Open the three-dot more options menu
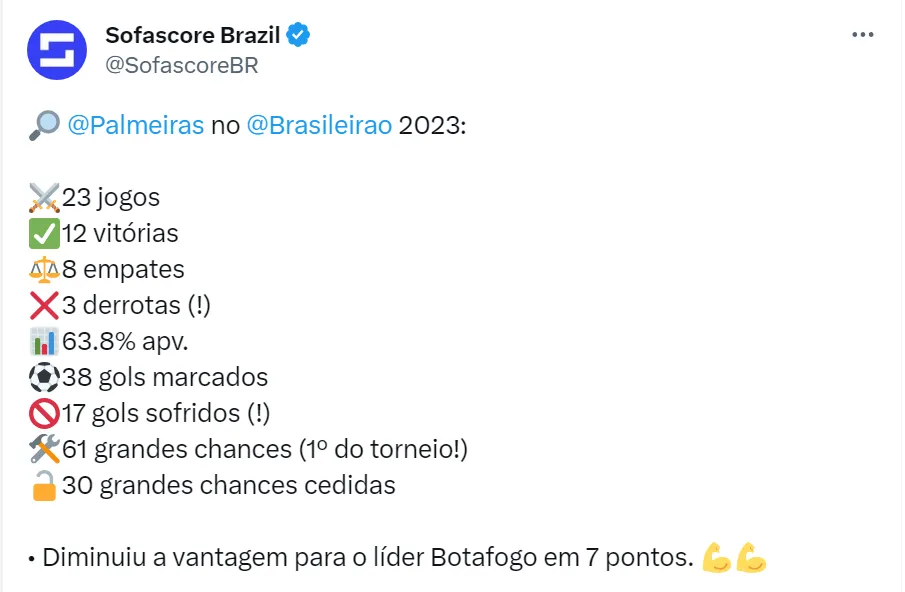Screen dimensions: 905x592 tap(862, 35)
